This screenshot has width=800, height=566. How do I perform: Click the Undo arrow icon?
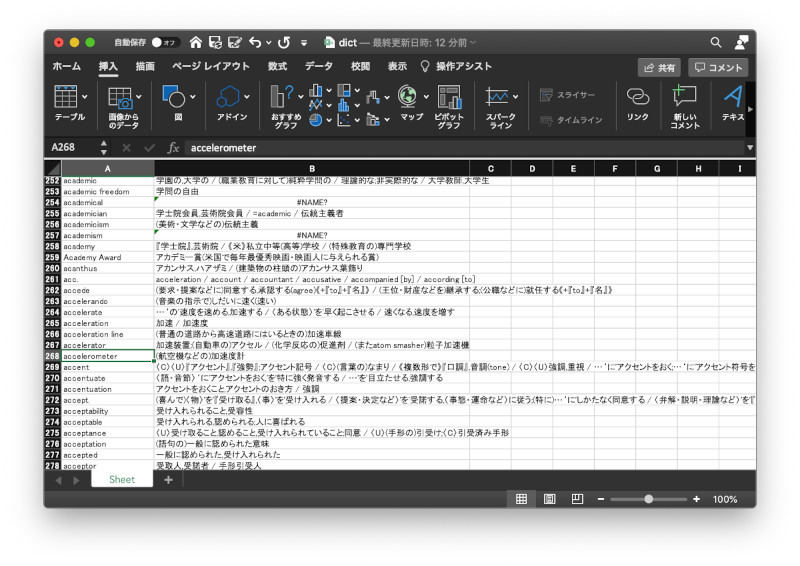(255, 42)
